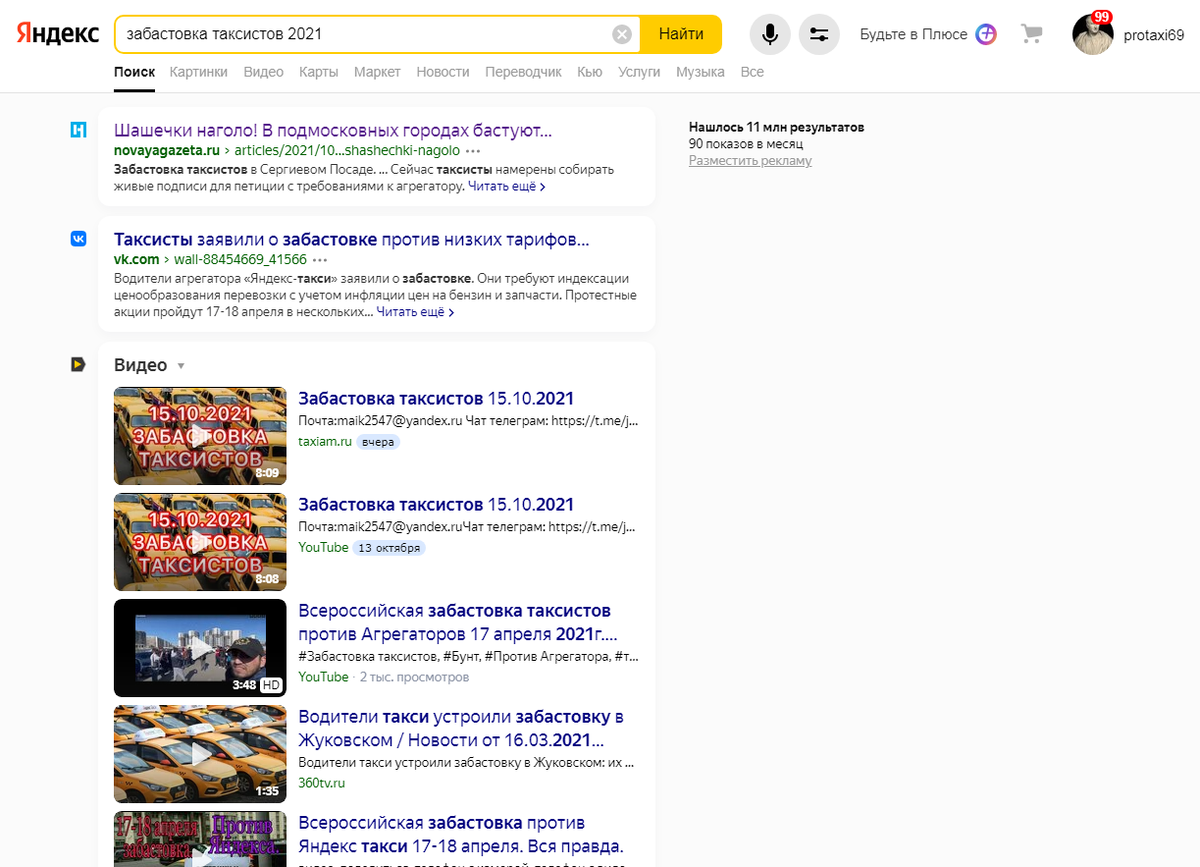Viewport: 1200px width, 867px height.
Task: Open 'Водители такси устроили забастовку в Жуковском' title
Action: point(461,728)
